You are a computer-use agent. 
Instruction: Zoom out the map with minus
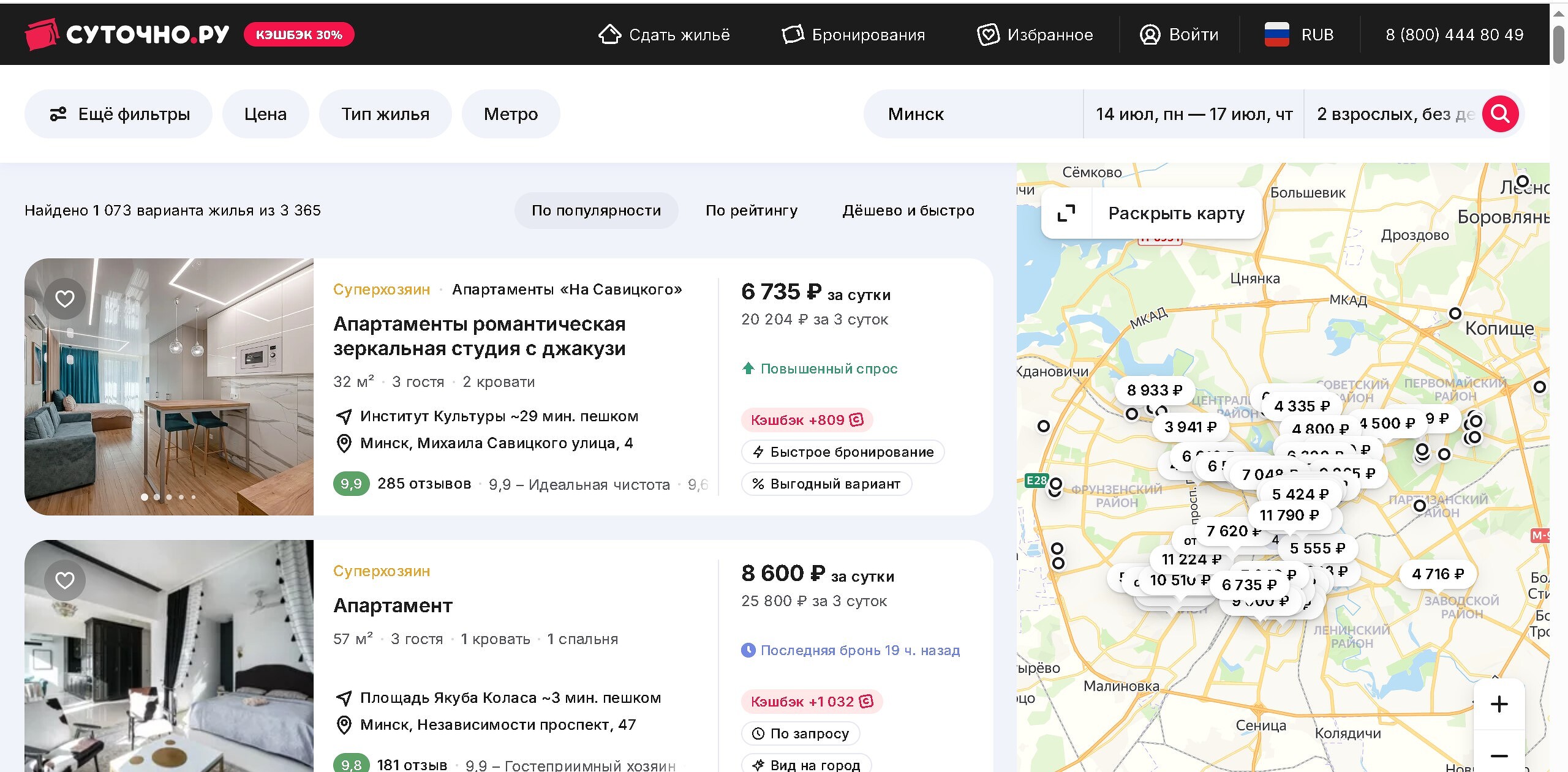coord(1499,756)
